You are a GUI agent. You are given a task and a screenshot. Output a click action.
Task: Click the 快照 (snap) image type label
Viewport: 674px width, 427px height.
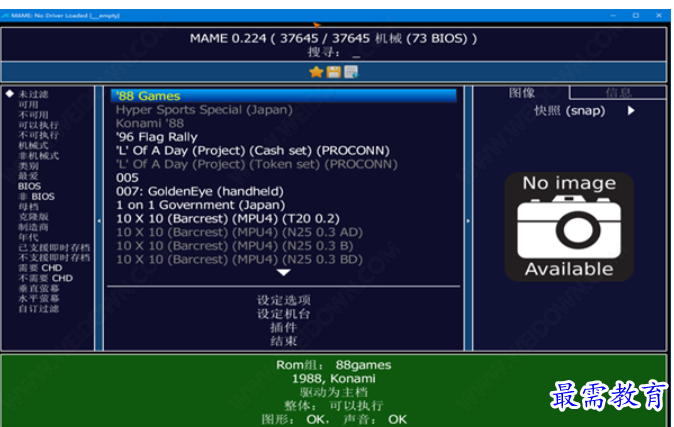coord(570,111)
